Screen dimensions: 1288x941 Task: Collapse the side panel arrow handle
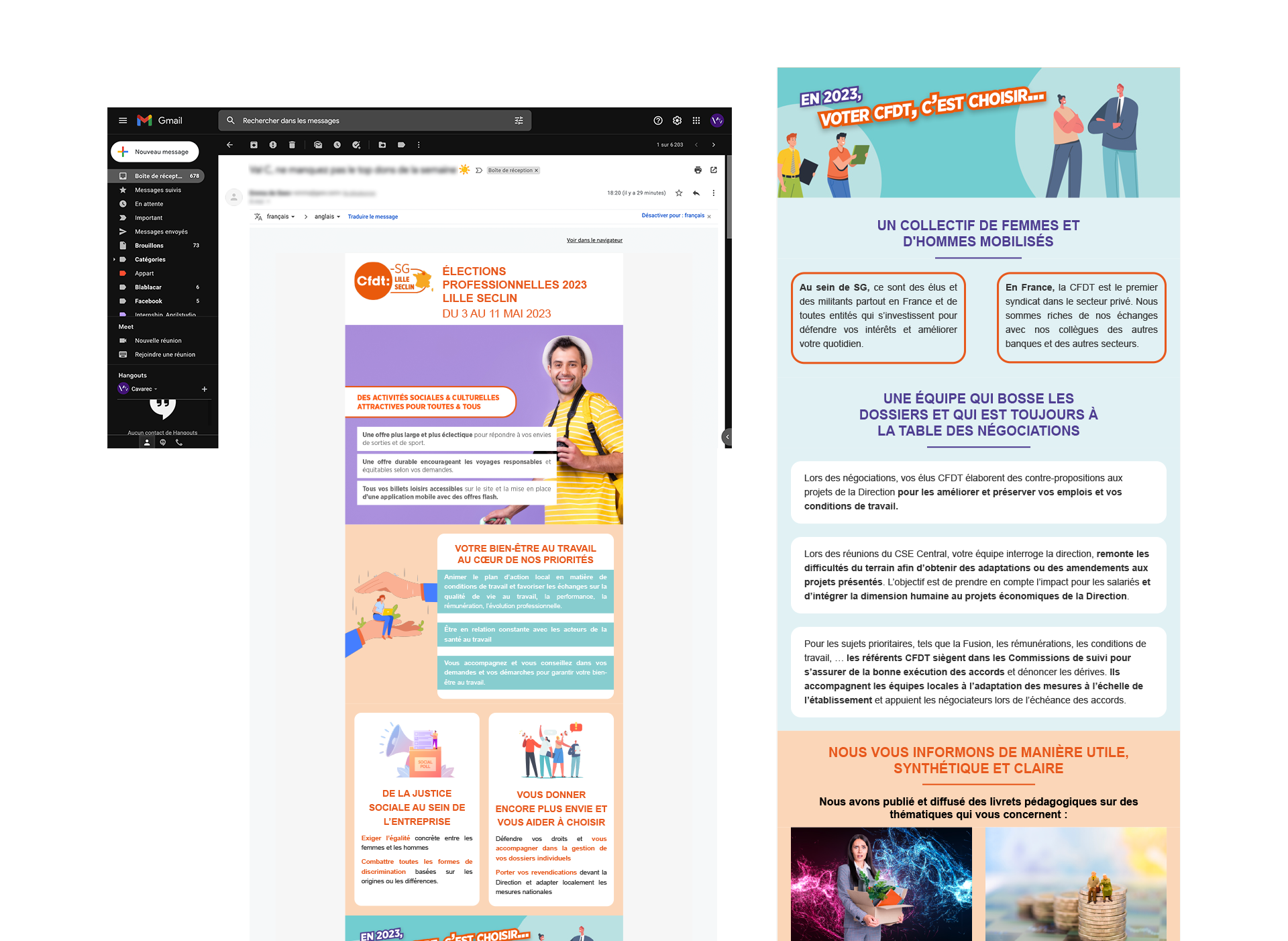727,437
